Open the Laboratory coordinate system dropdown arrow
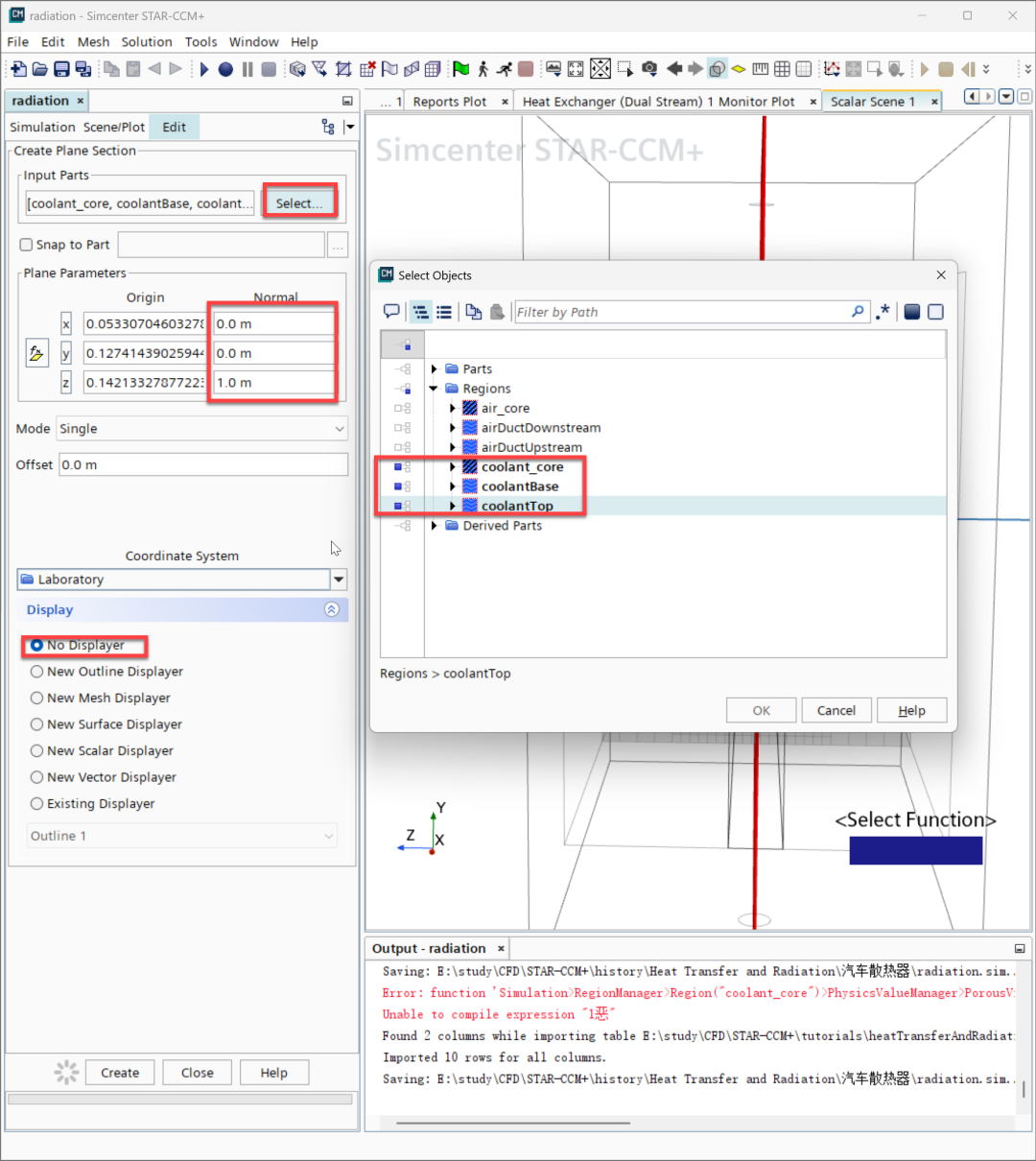Screen dimensions: 1036x1161 click(x=339, y=580)
